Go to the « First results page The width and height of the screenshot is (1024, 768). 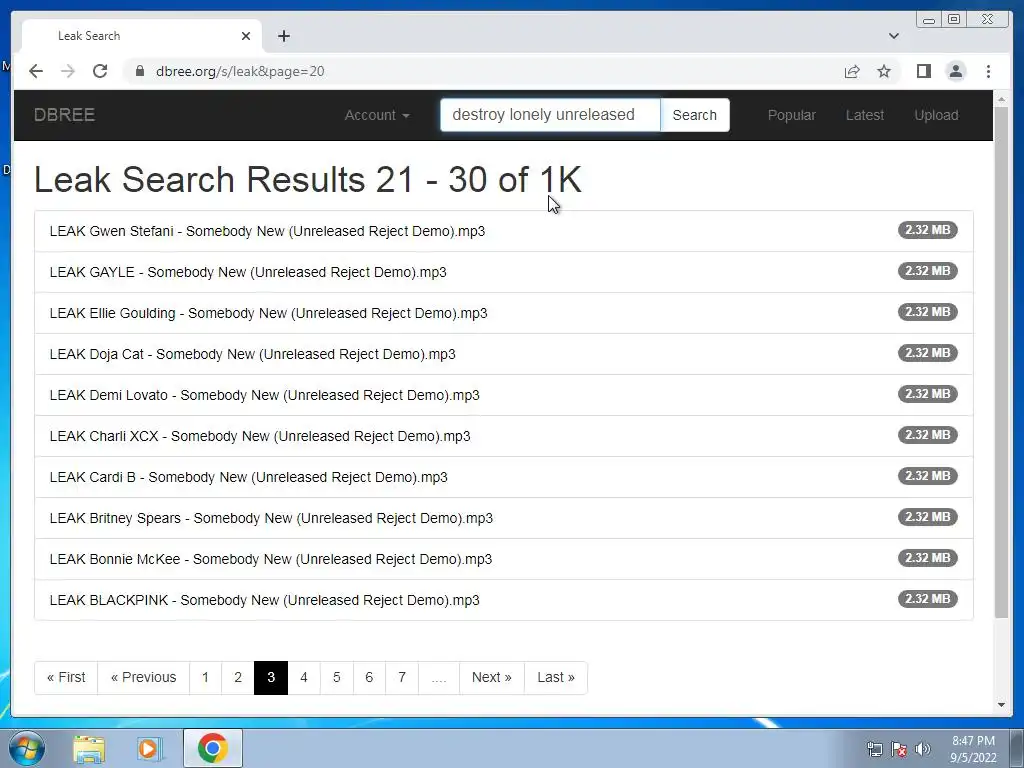(x=66, y=678)
